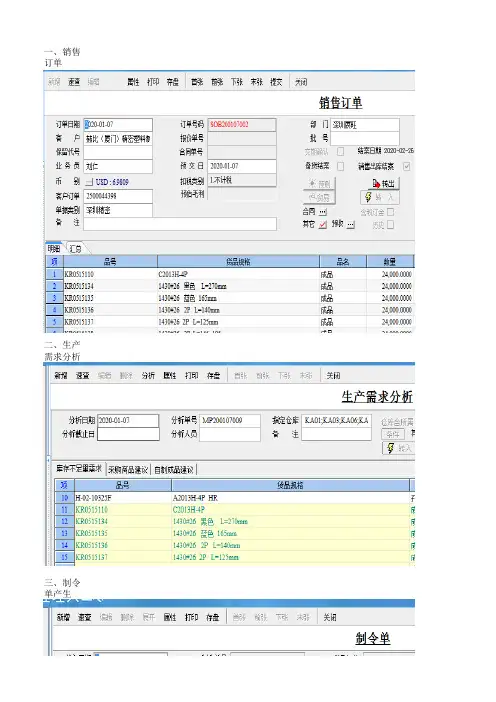Focus 批号 batch field

[x=365, y=138]
